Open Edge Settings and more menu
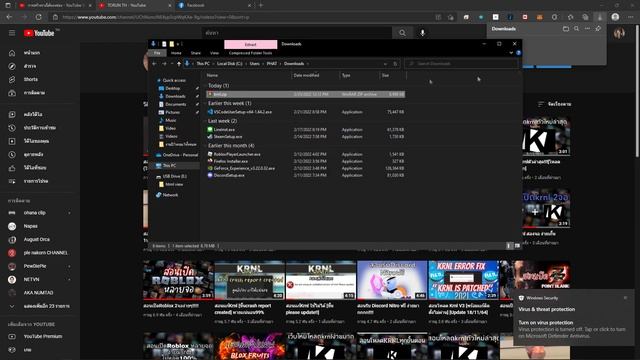Image resolution: width=640 pixels, height=360 pixels. coord(631,17)
